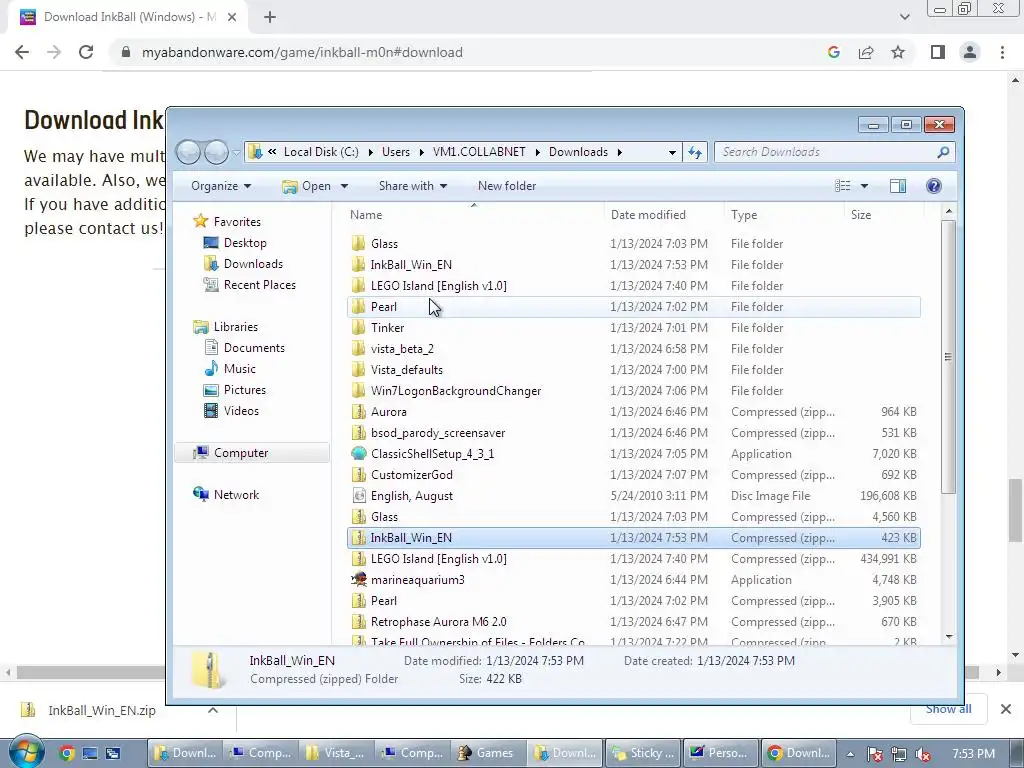This screenshot has width=1024, height=768.
Task: Open Windows Start menu
Action: tap(26, 751)
